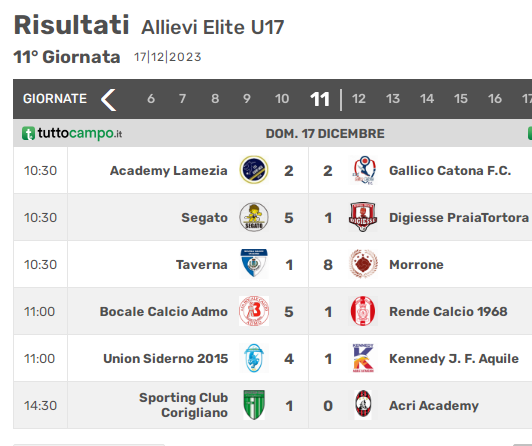This screenshot has width=532, height=446.
Task: Open the Rende Calcio 1968 team link
Action: pyautogui.click(x=448, y=311)
